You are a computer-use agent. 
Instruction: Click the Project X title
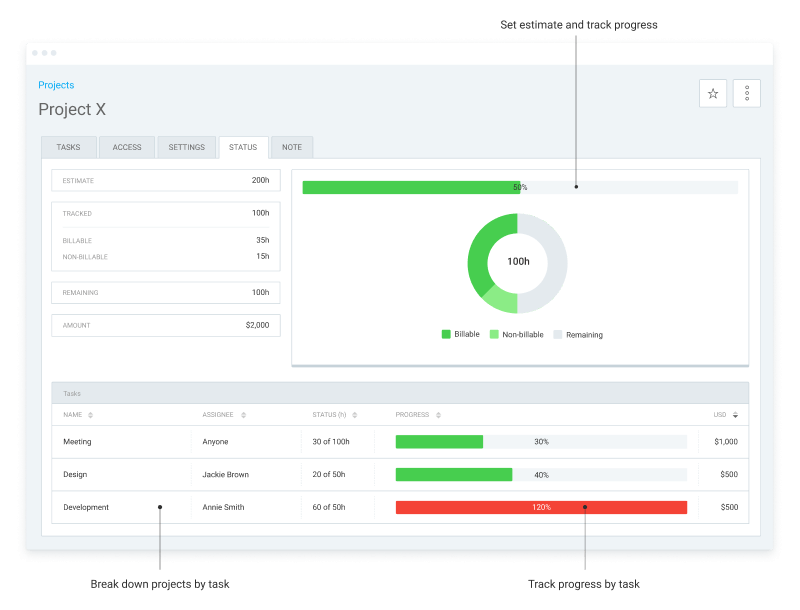[x=72, y=110]
